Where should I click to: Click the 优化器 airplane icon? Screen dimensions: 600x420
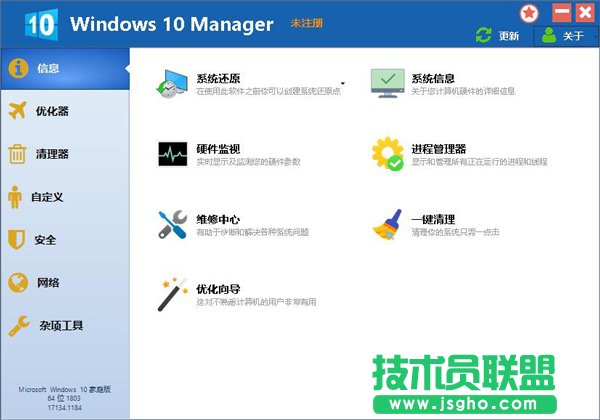click(x=18, y=111)
